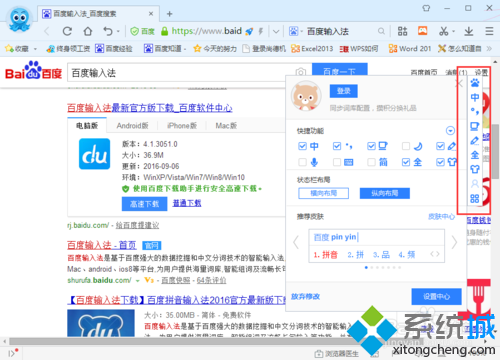The width and height of the screenshot is (500, 360).
Task: Check the microphone voice input checkbox
Action: coord(302,162)
